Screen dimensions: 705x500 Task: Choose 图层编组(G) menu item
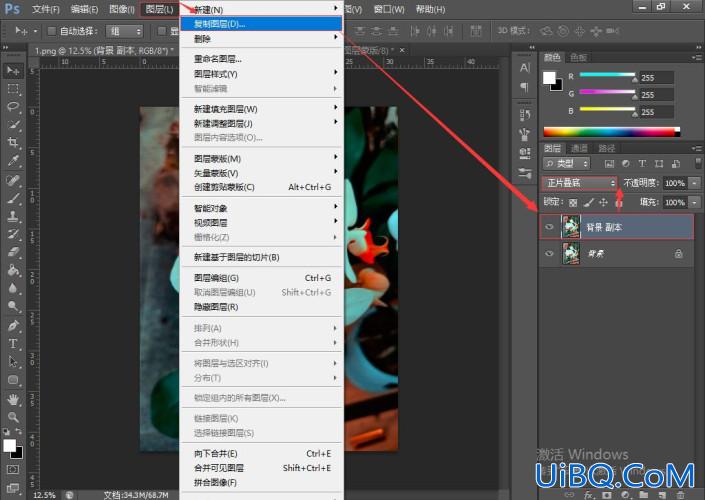(261, 278)
